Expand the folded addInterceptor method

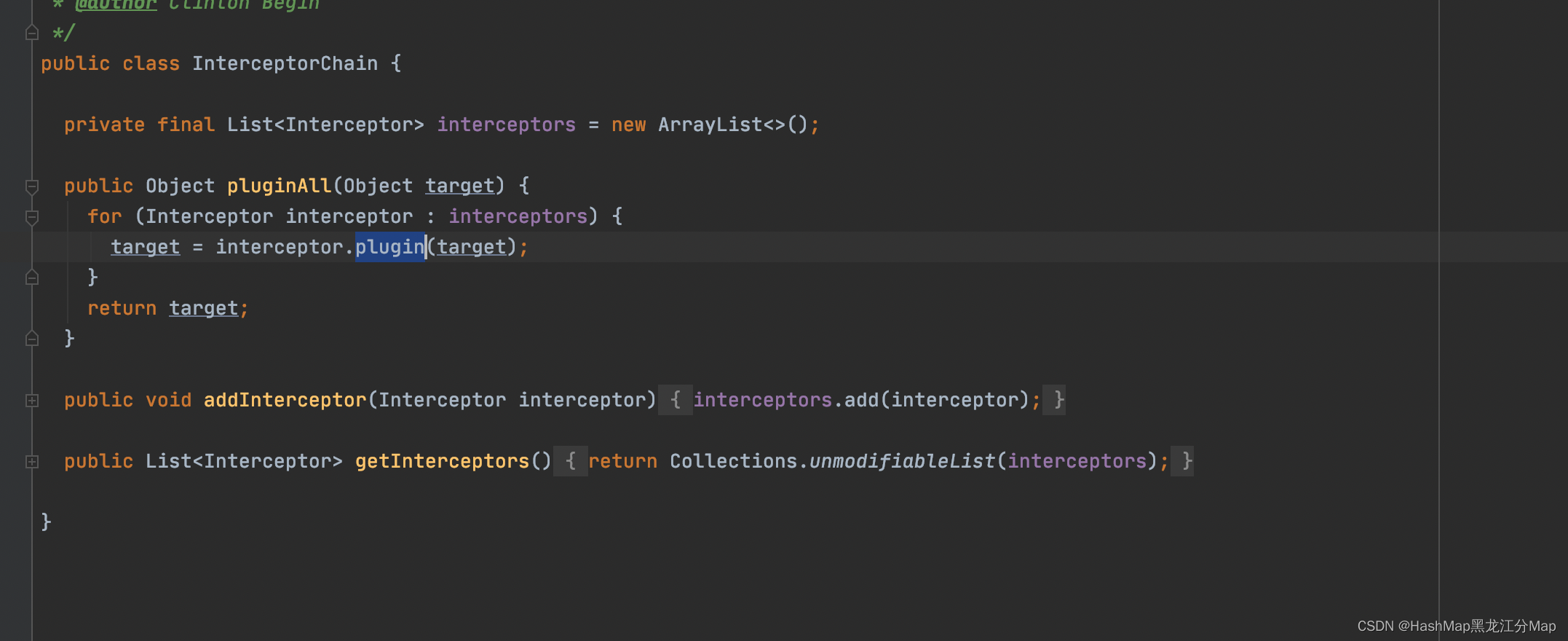click(32, 401)
